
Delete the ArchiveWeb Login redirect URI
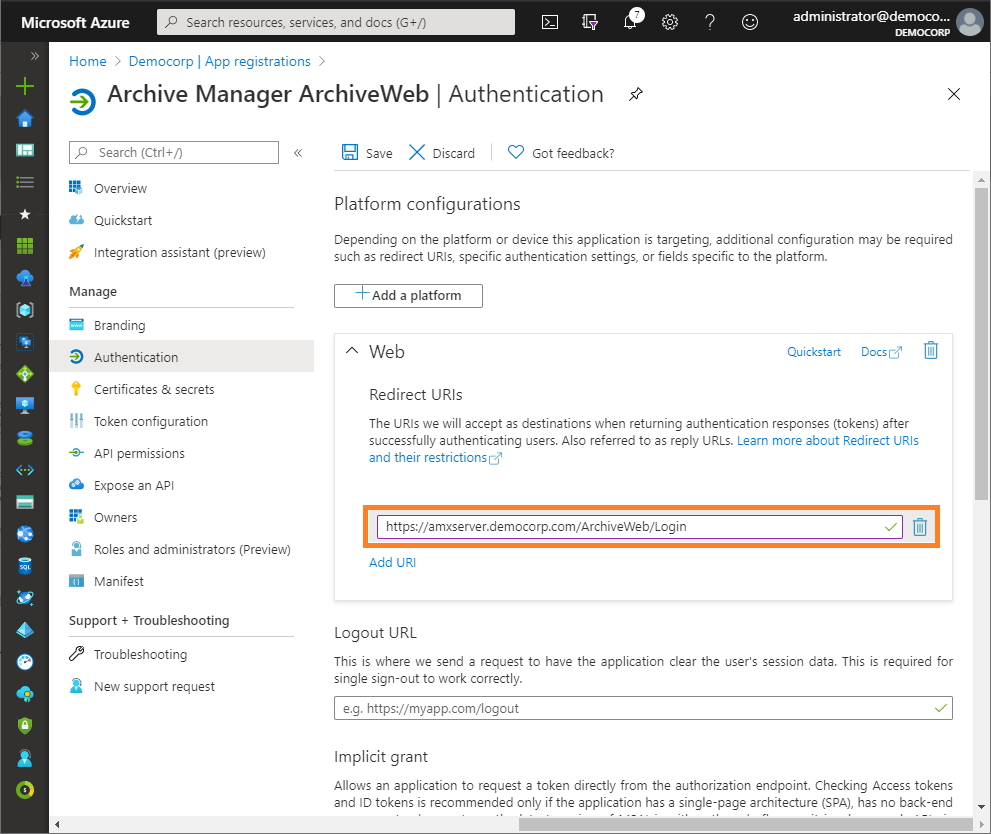coord(920,527)
